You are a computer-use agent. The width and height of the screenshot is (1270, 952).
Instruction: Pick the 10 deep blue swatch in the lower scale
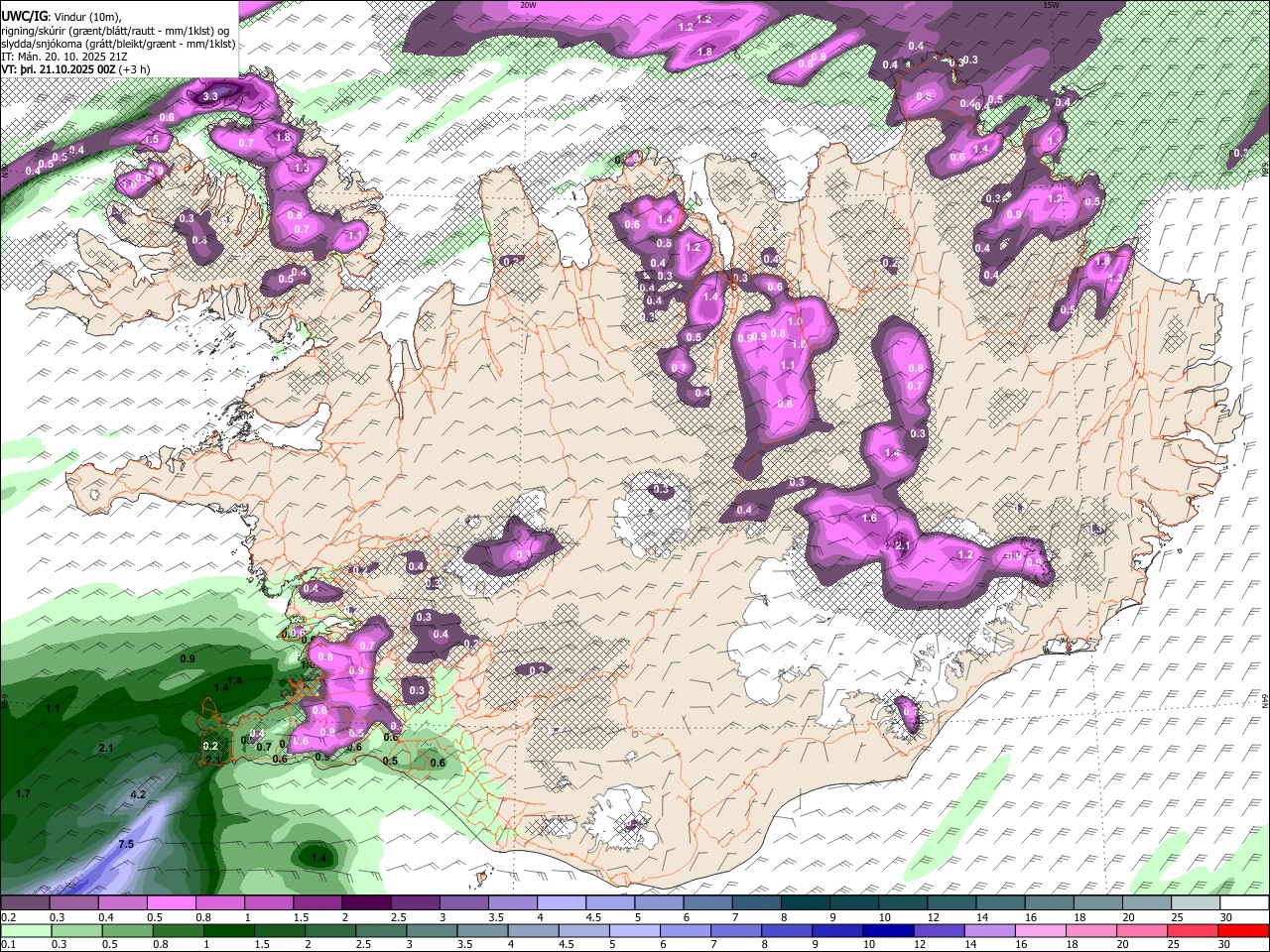coord(887,930)
